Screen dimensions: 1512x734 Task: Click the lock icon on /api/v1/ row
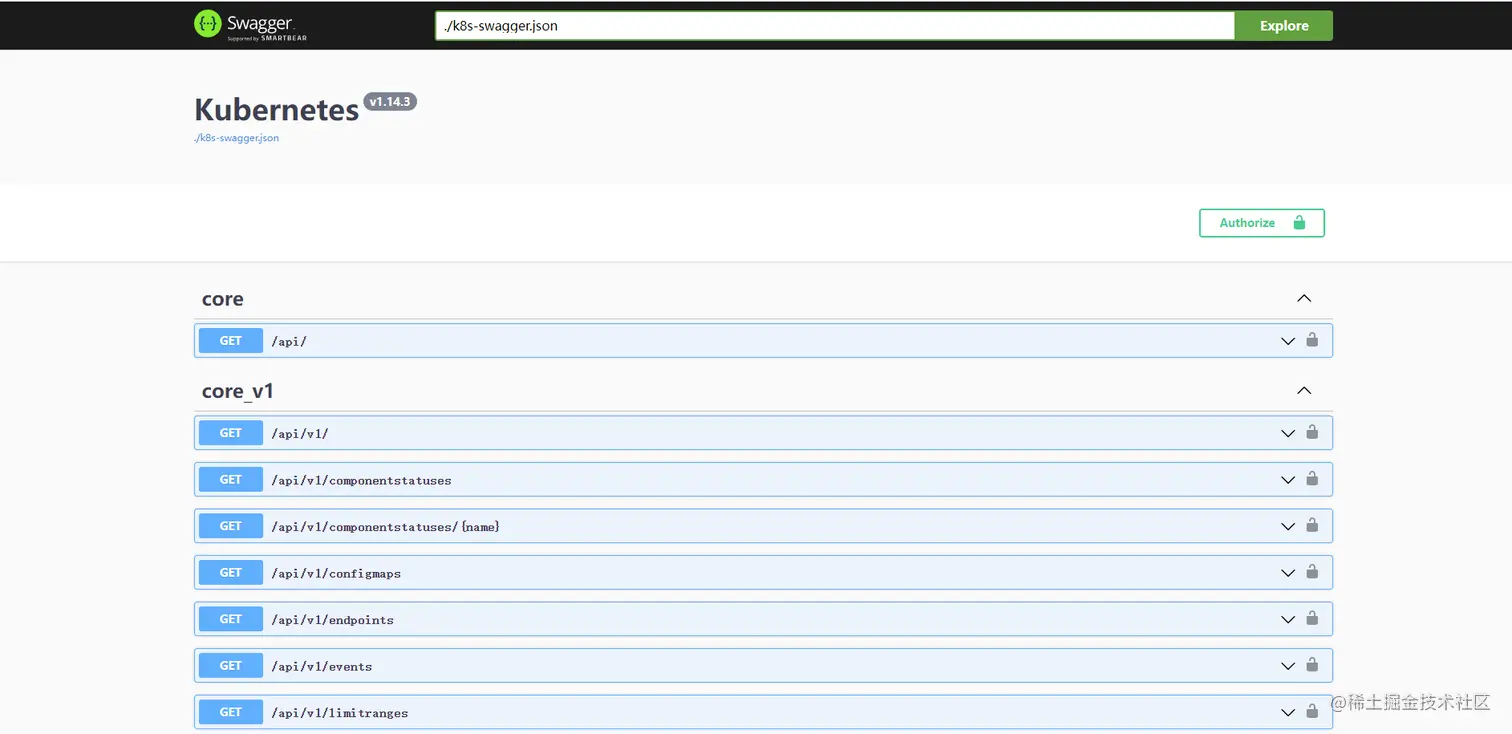pos(1312,432)
